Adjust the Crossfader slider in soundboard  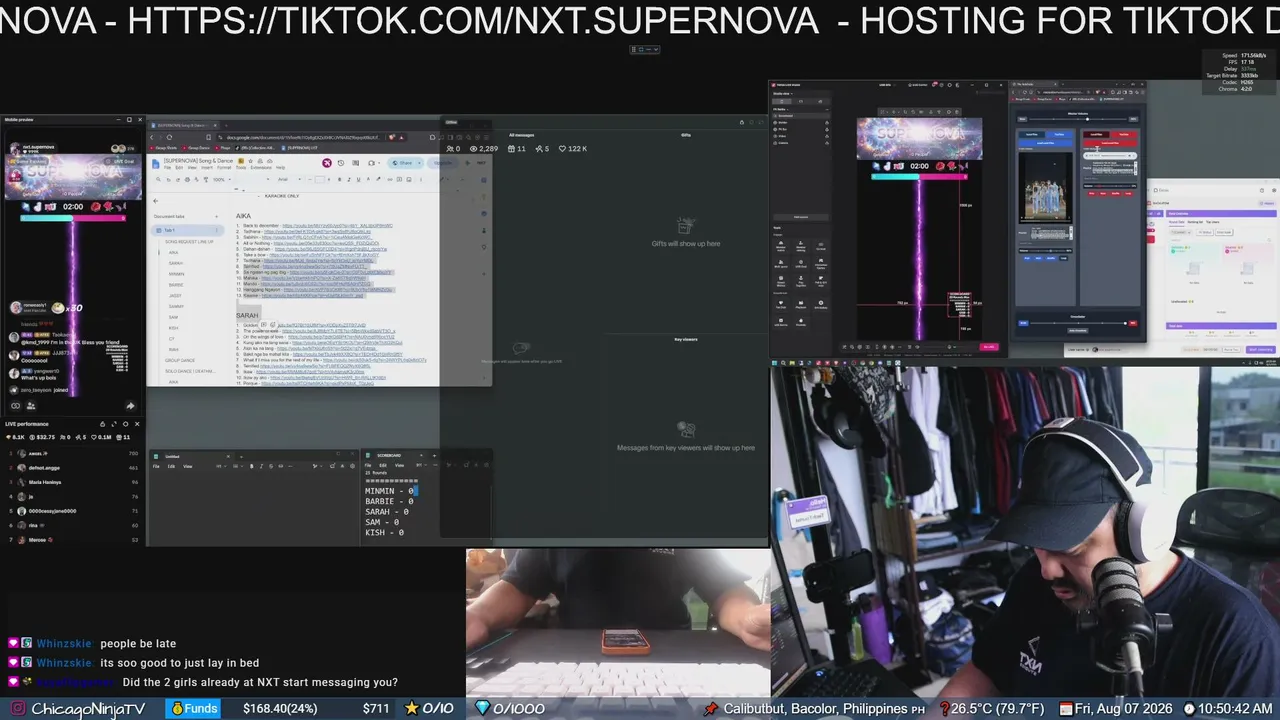click(x=1077, y=322)
